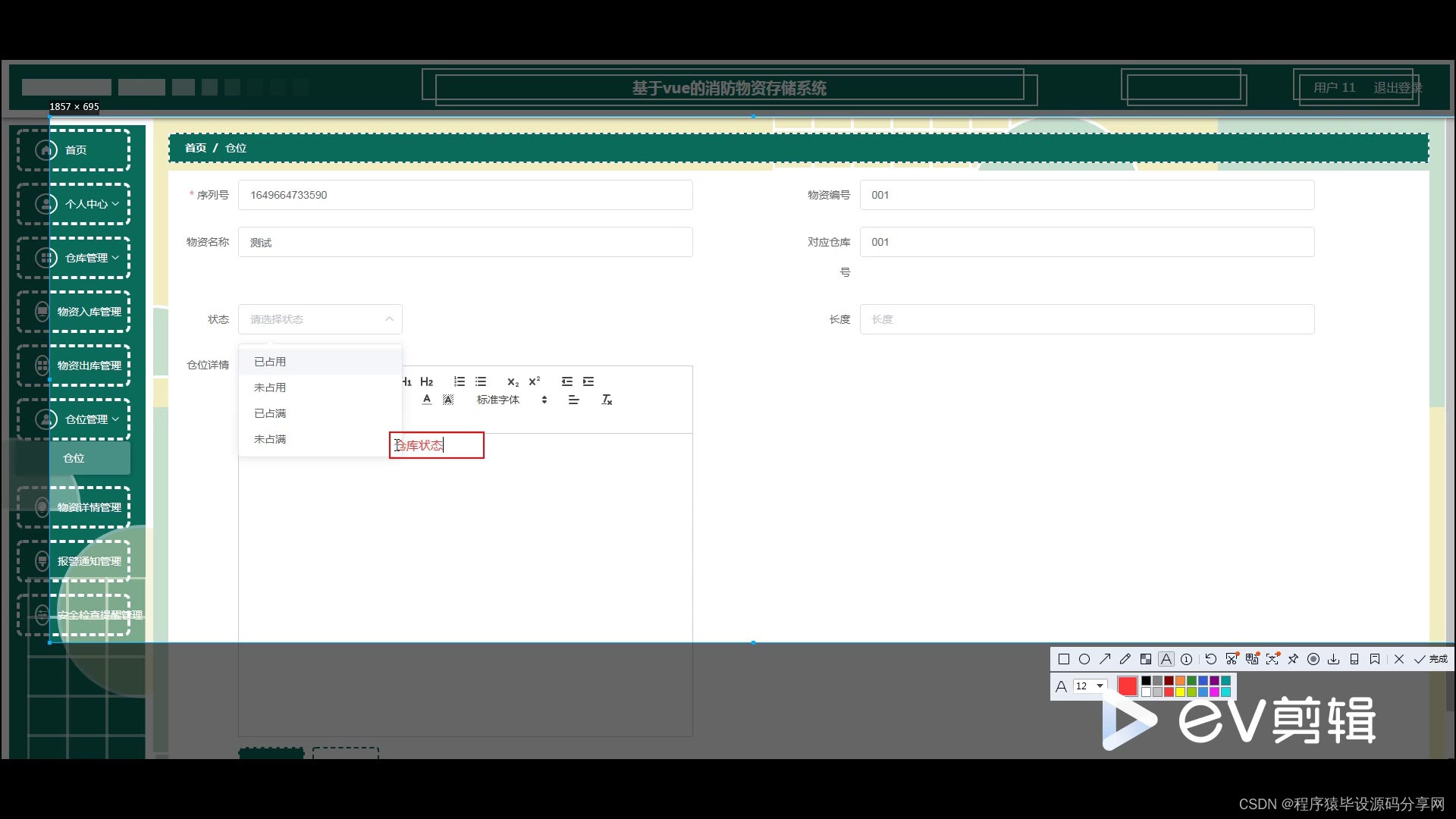Open the font size 12 dropdown

(x=1090, y=686)
